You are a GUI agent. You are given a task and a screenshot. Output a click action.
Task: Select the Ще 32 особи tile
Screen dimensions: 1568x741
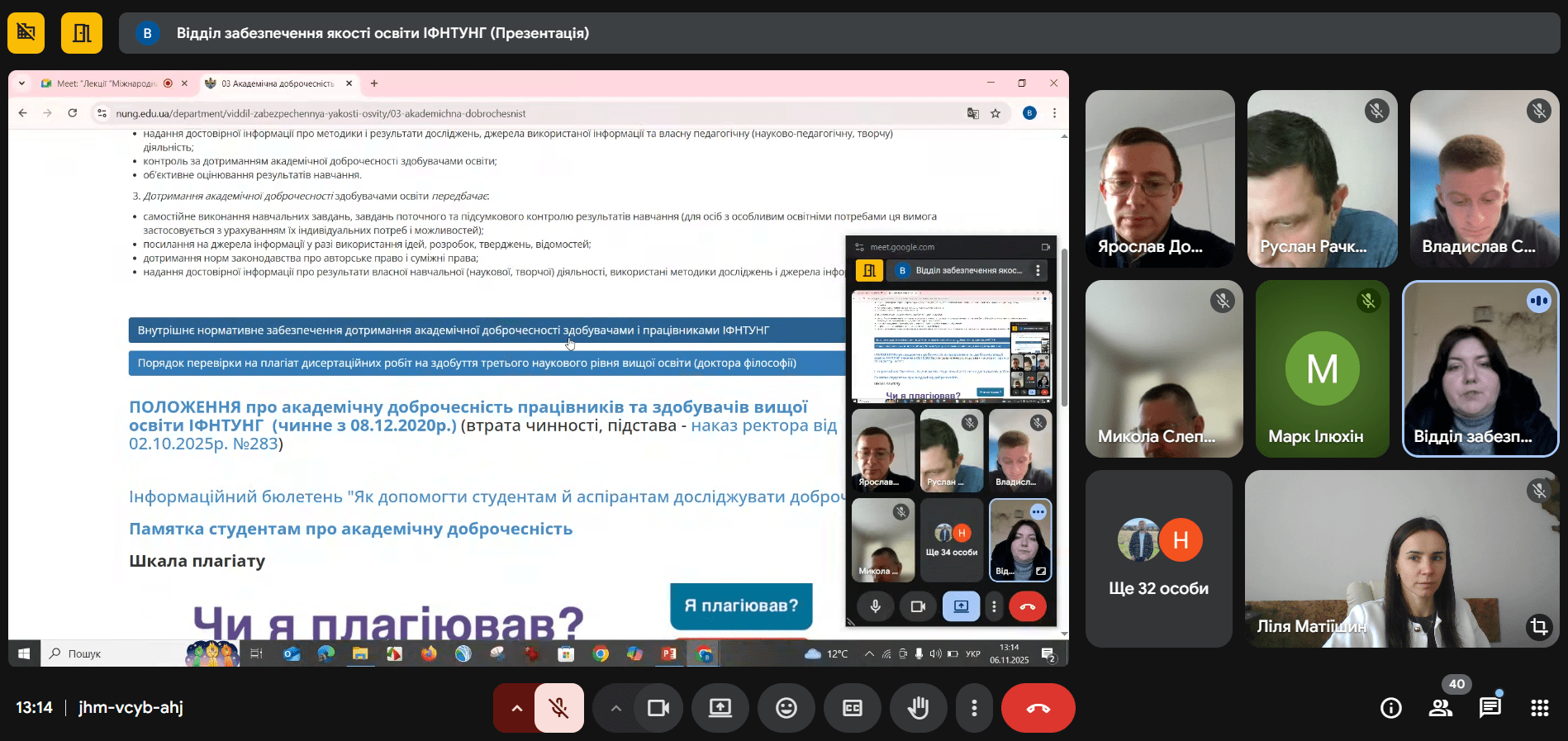[x=1158, y=558]
